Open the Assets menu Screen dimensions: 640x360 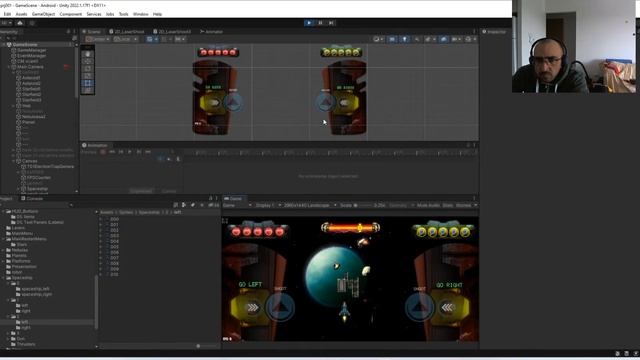[x=21, y=14]
